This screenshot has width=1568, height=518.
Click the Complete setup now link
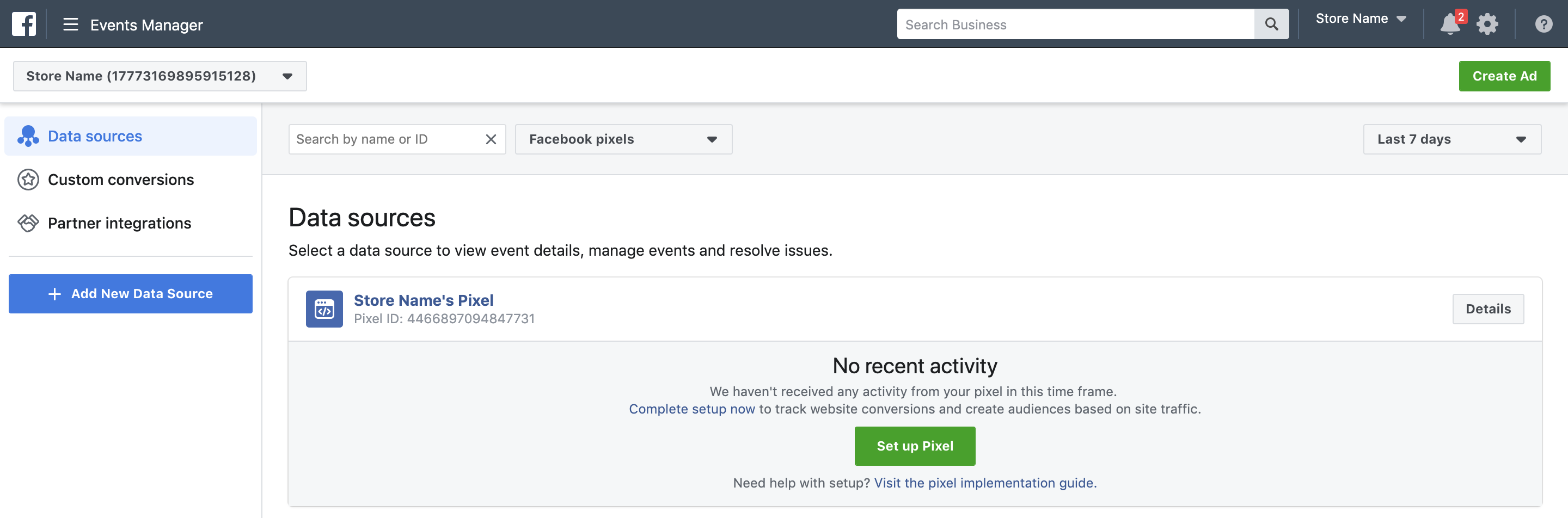(691, 409)
